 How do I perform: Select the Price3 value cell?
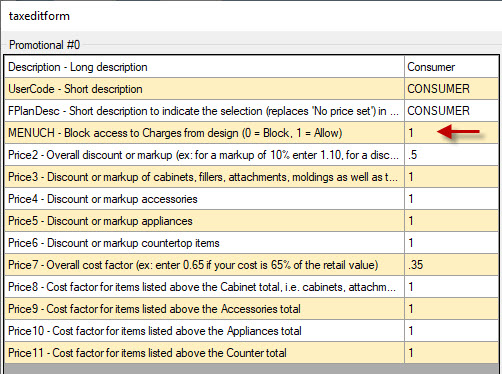[x=451, y=177]
